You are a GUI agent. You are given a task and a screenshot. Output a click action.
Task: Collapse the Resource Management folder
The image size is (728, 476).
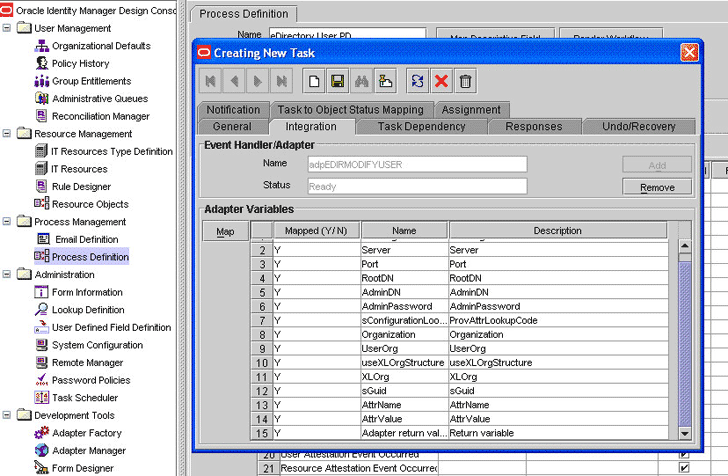6,133
